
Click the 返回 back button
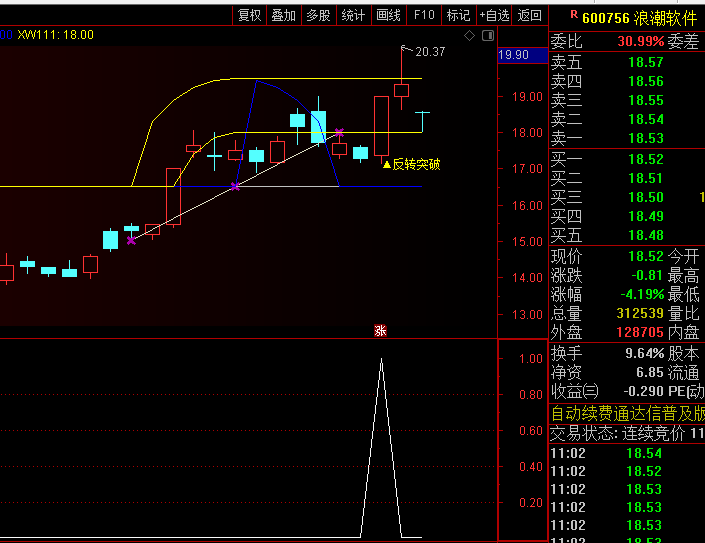[x=530, y=15]
